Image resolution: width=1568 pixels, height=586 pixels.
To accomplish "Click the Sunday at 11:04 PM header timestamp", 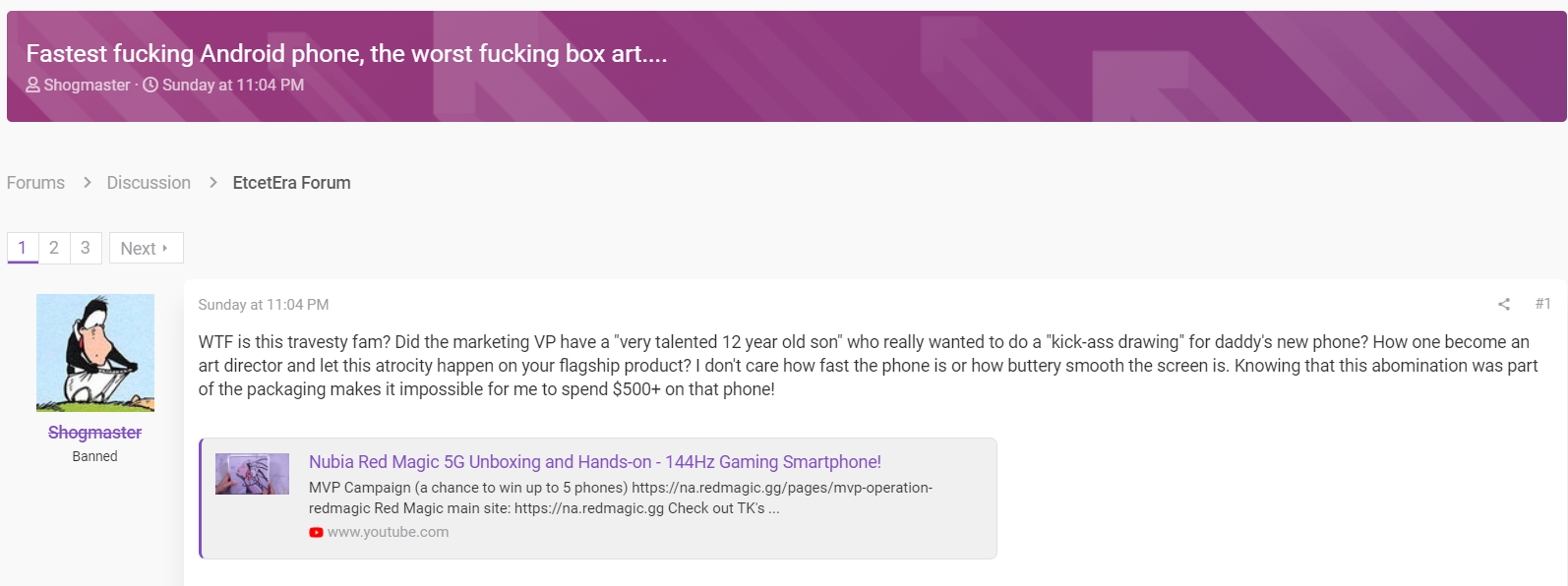I will click(x=233, y=85).
